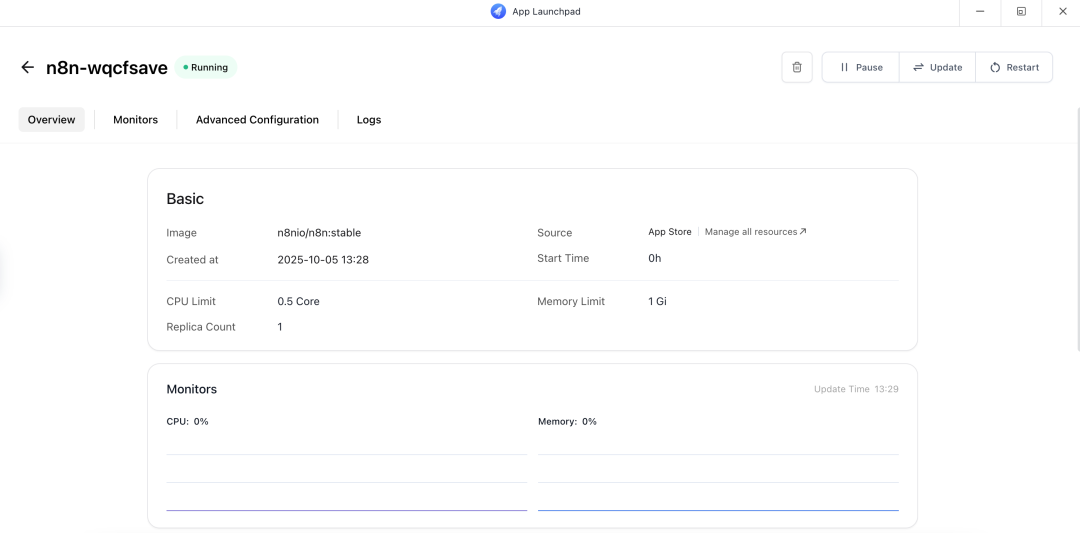Maximize the App Launchpad window
The height and width of the screenshot is (533, 1080).
tap(1021, 12)
